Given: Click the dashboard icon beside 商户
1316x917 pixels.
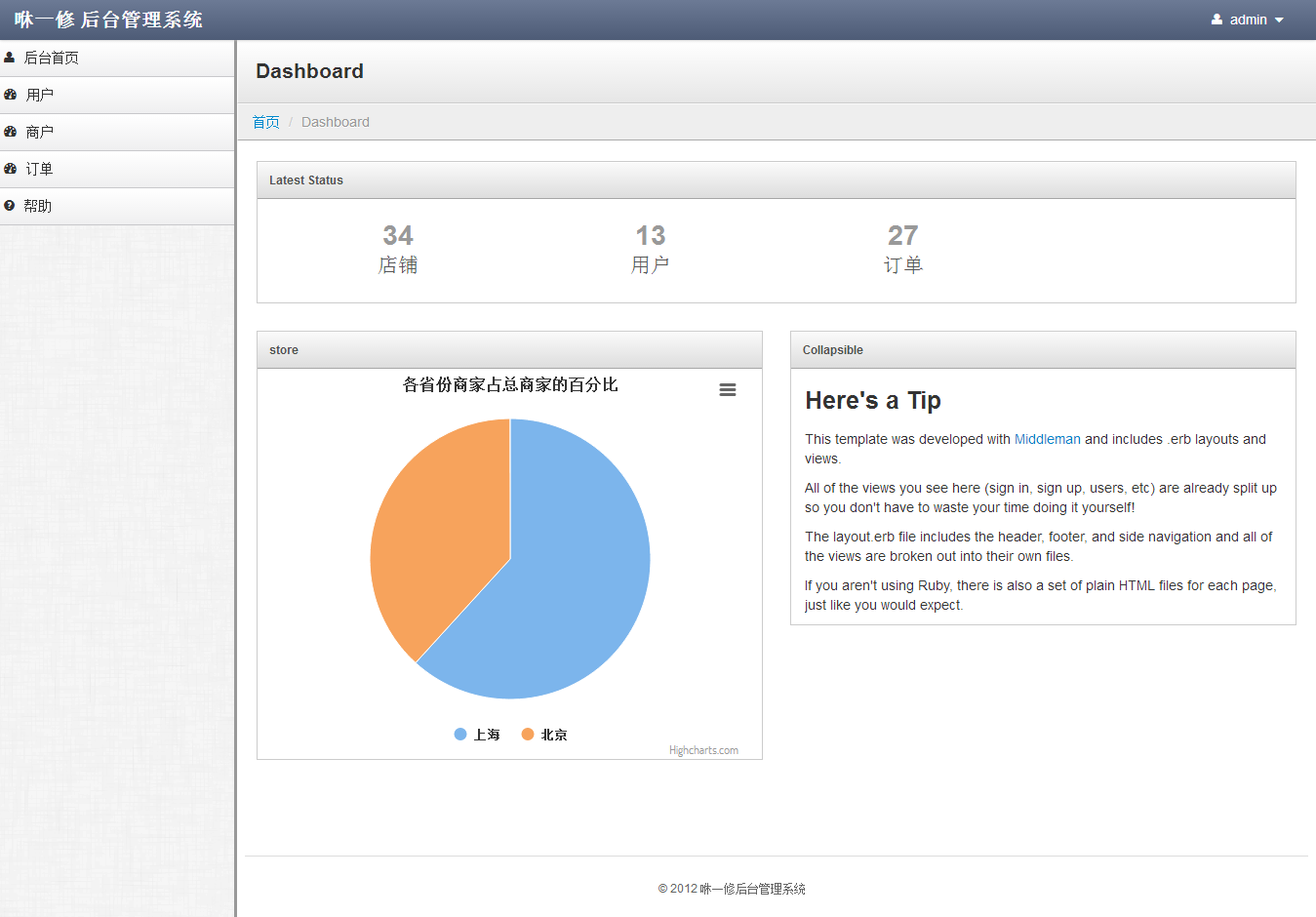Looking at the screenshot, I should (10, 132).
